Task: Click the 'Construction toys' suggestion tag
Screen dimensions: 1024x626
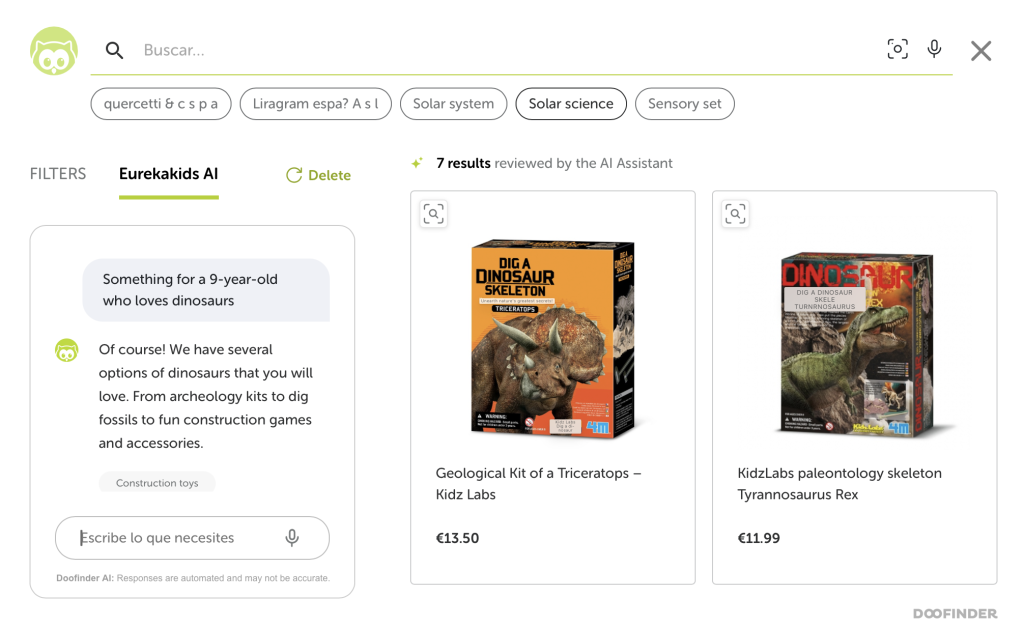Action: click(x=157, y=482)
